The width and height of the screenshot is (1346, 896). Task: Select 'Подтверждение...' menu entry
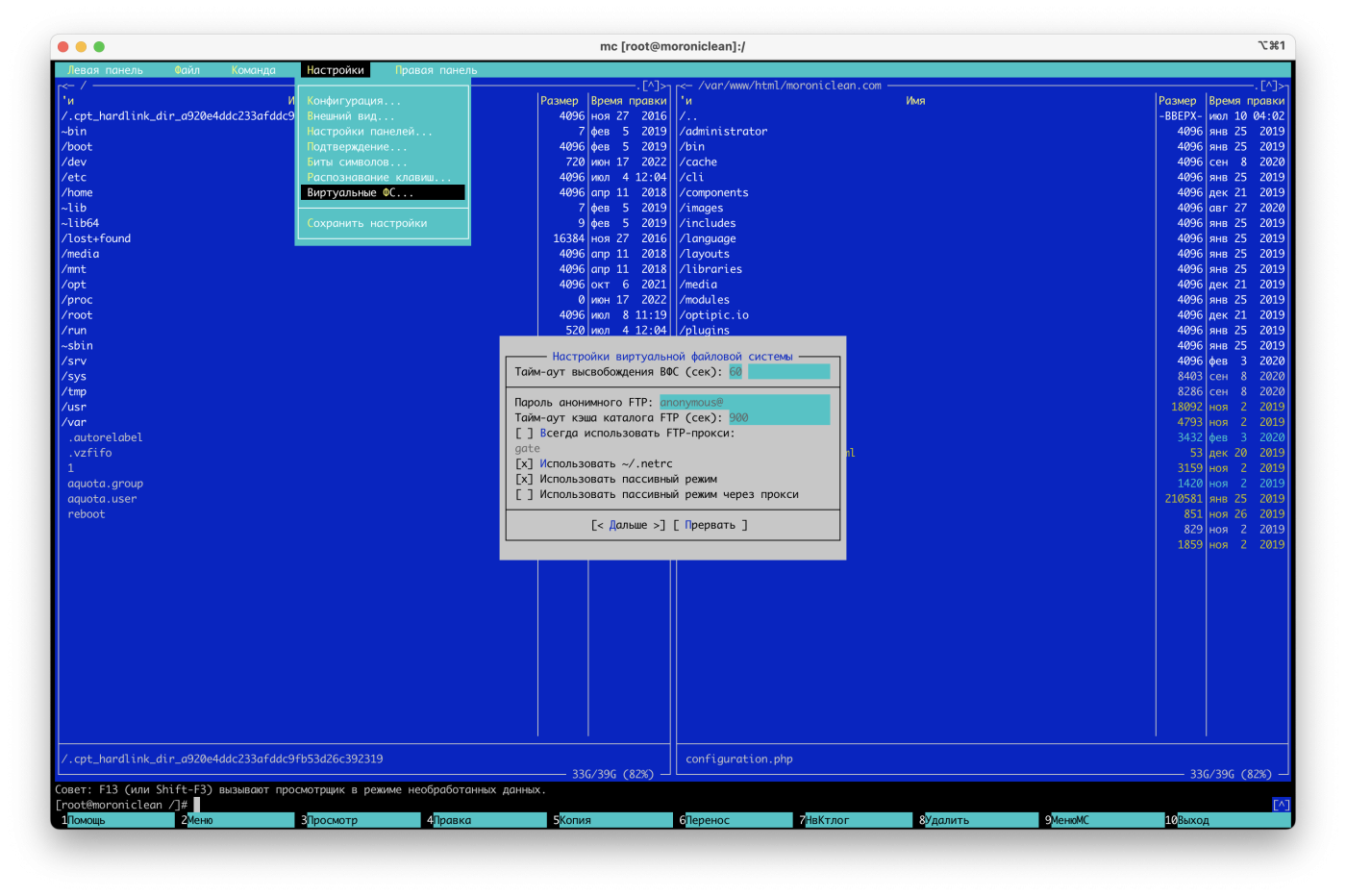pos(383,147)
